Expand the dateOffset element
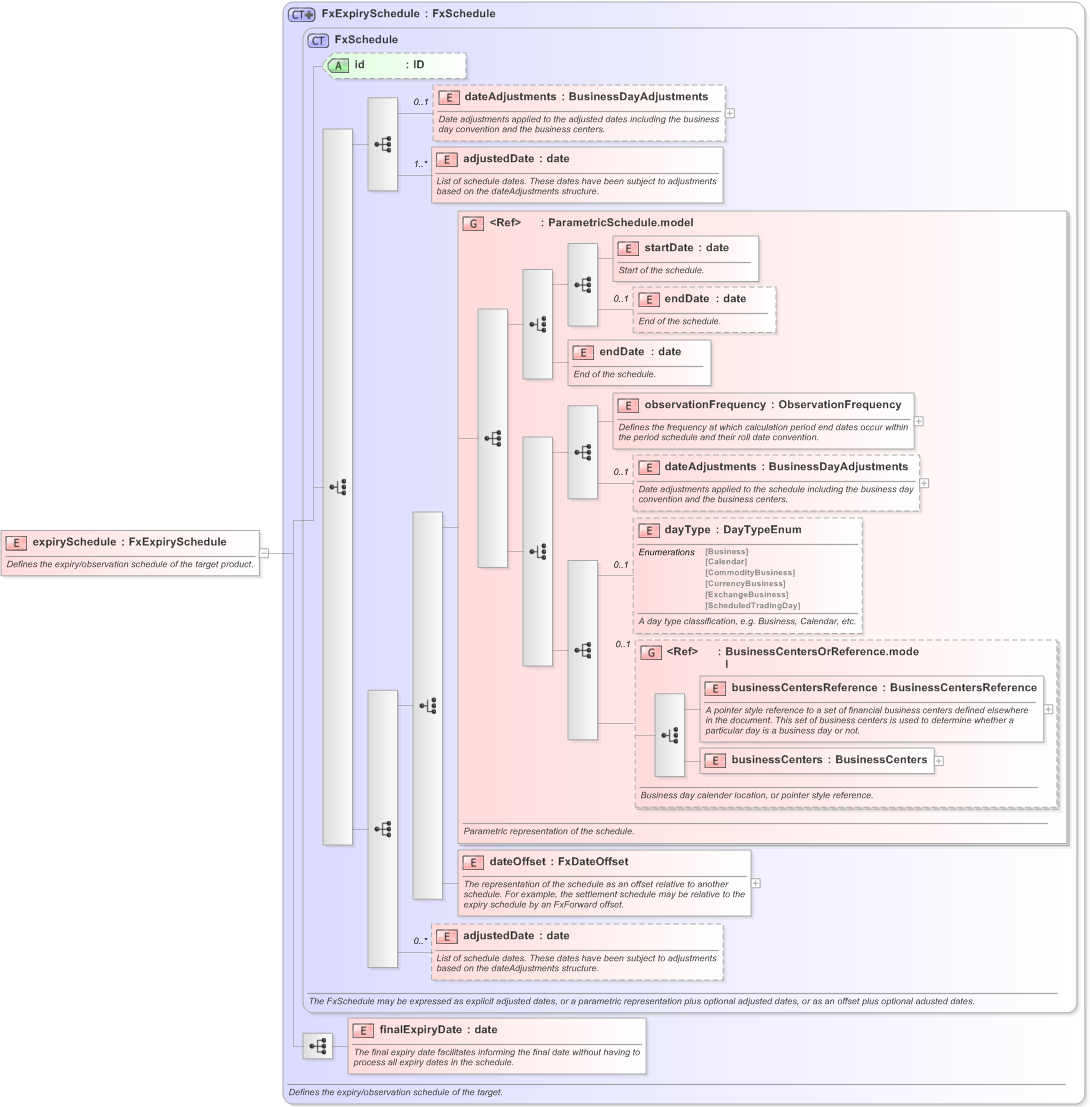 tap(755, 882)
